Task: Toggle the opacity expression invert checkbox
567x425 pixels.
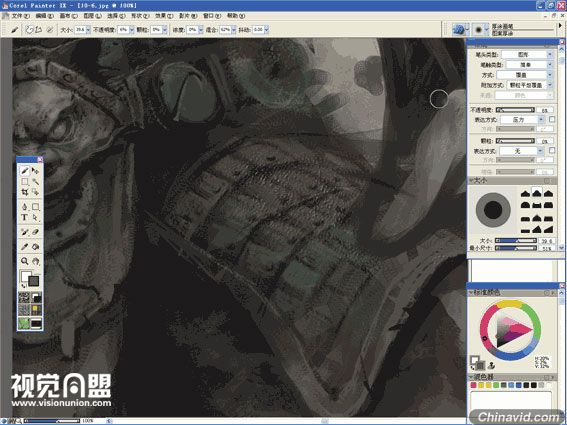Action: [x=552, y=119]
